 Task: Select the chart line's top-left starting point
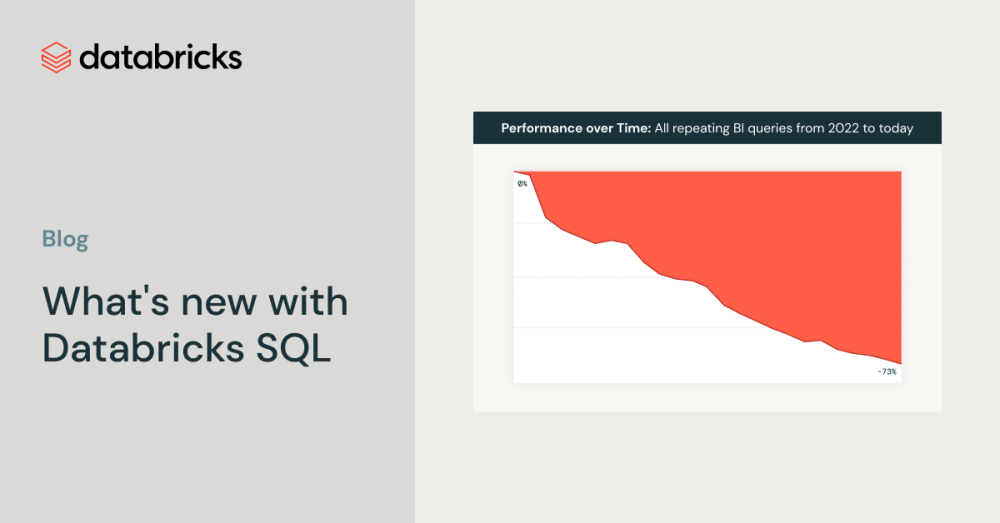point(516,172)
